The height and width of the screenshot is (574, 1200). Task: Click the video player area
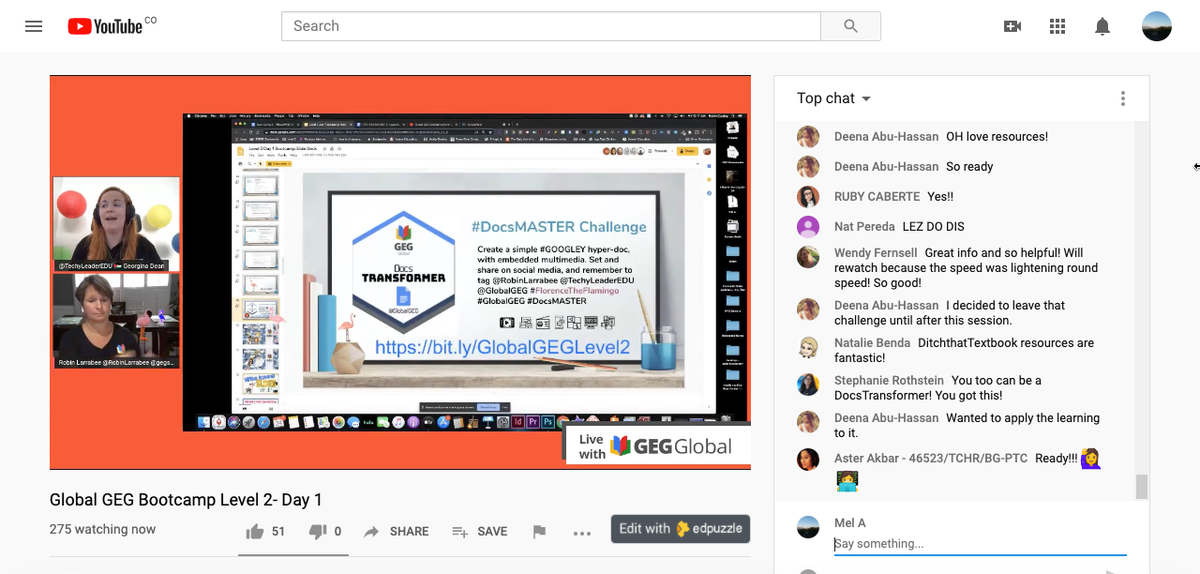(400, 272)
